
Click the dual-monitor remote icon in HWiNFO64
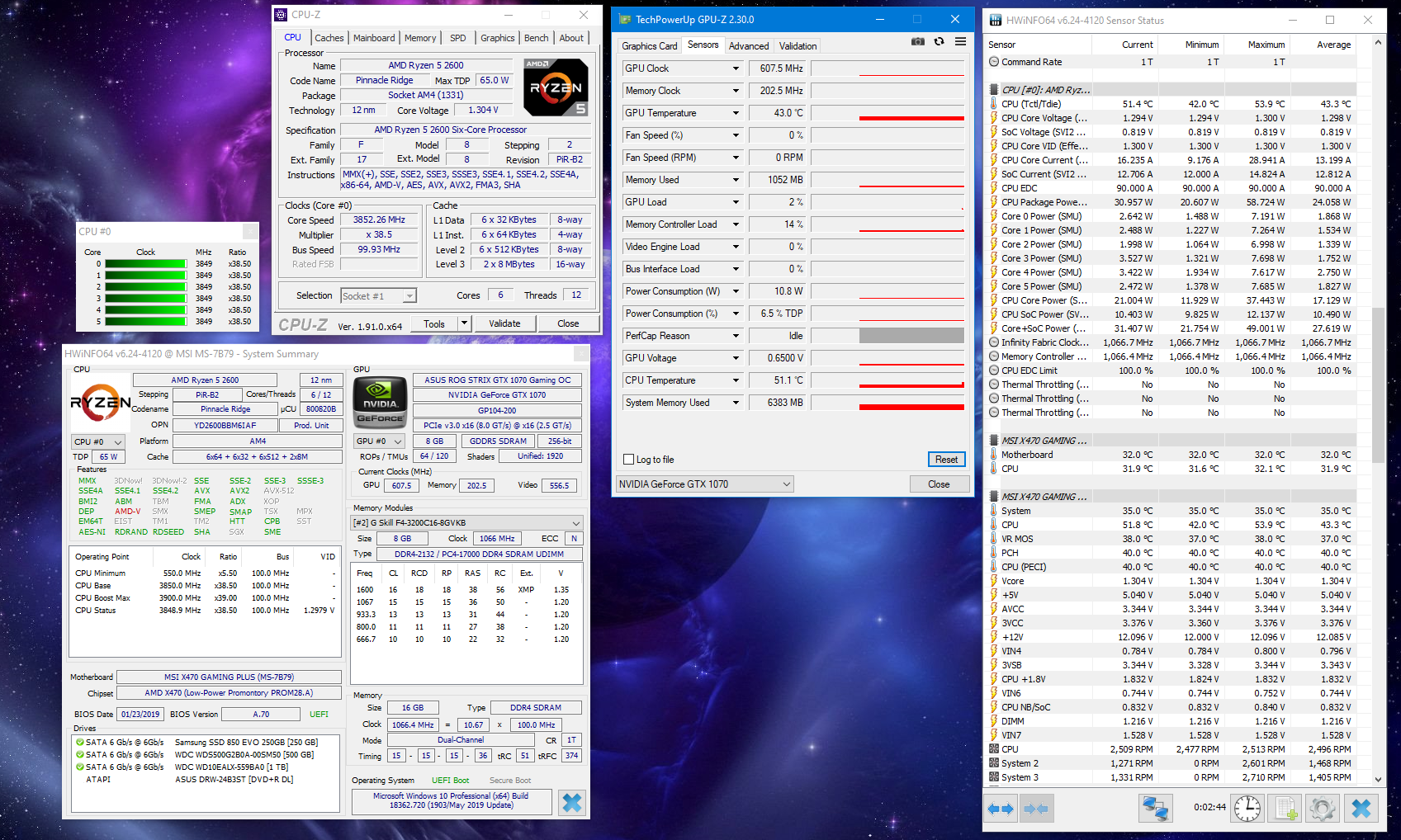coord(1154,808)
